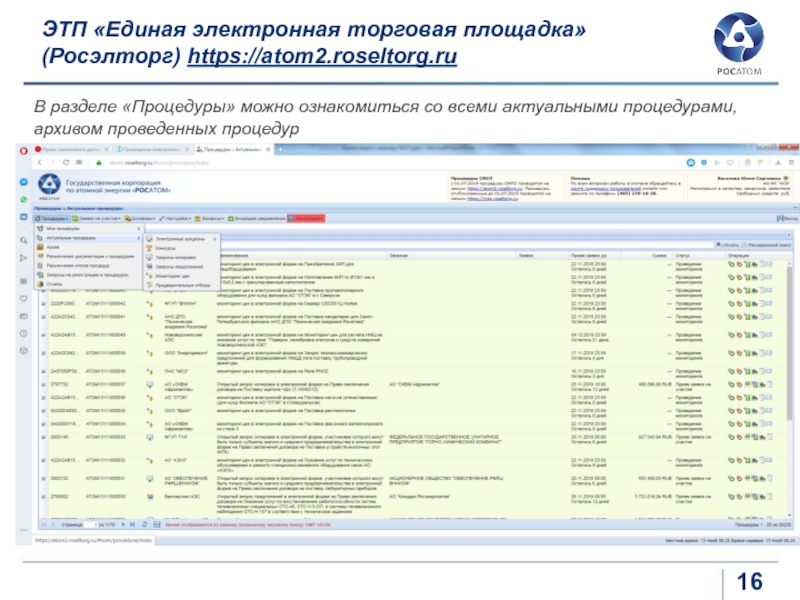Image resolution: width=800 pixels, height=600 pixels.
Task: Switch to the first browser tab with the red icon
Action: [71, 149]
